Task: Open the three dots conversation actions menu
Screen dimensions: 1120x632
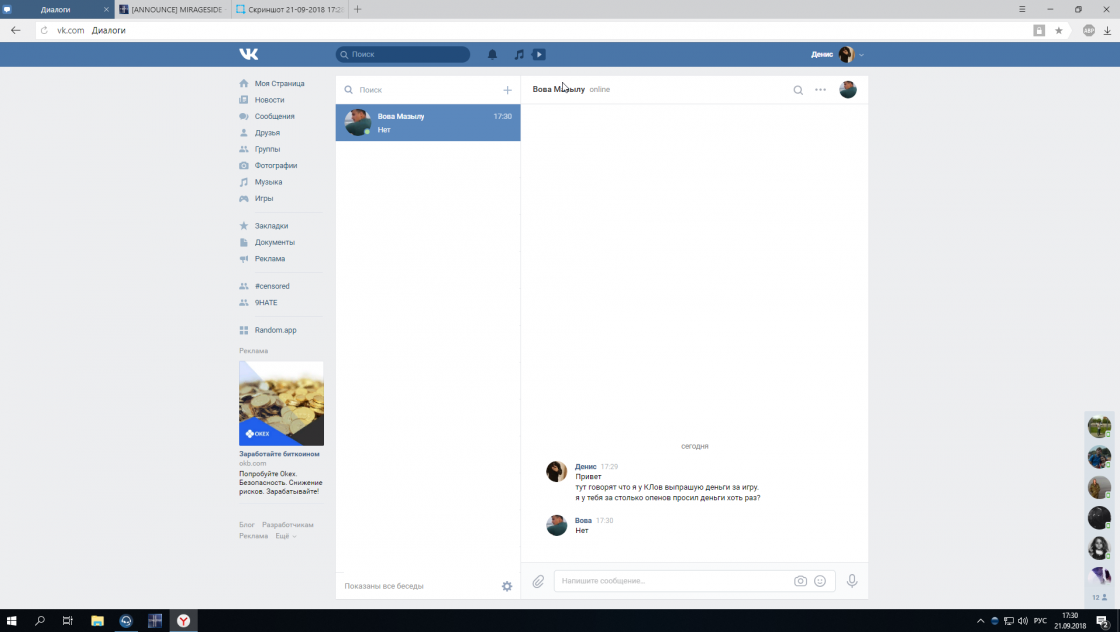Action: [x=821, y=90]
